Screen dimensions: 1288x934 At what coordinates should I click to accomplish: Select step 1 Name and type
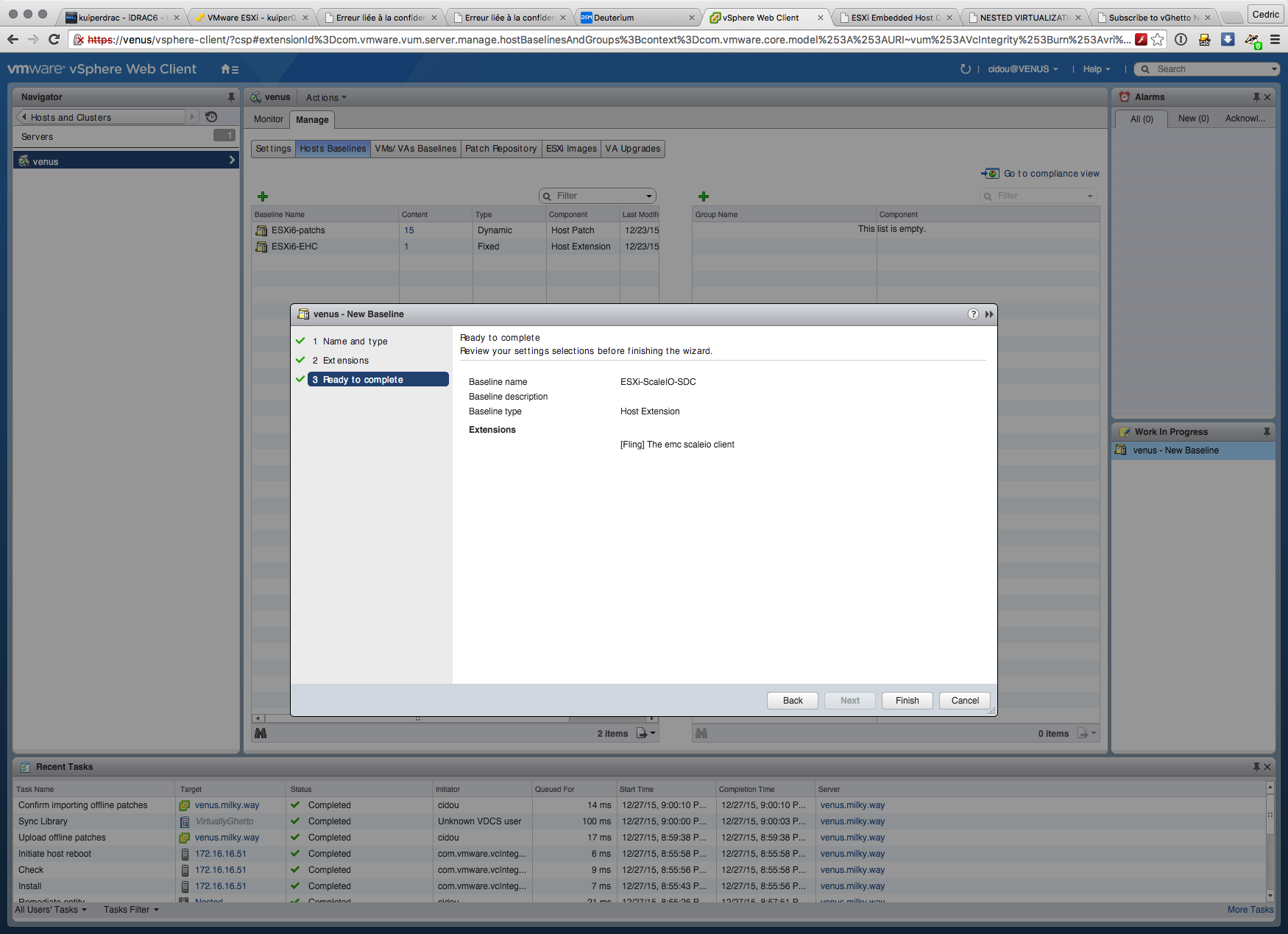355,342
